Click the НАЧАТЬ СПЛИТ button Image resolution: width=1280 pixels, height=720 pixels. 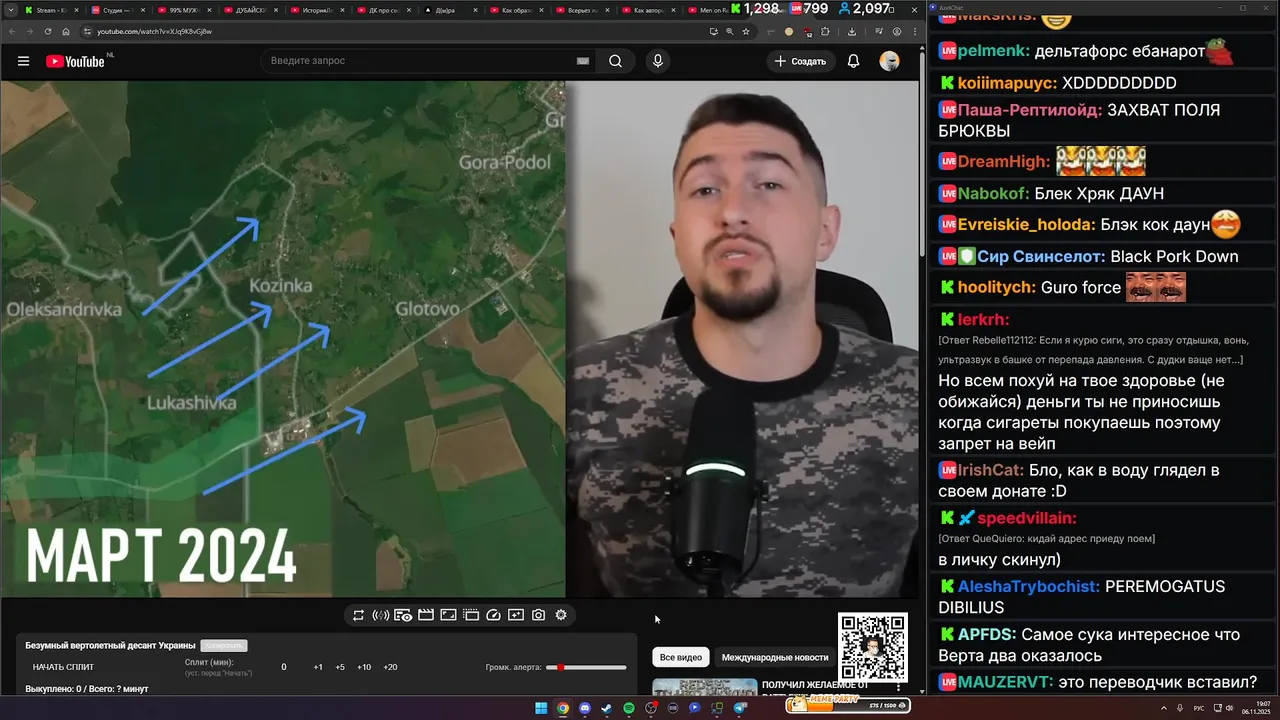63,667
